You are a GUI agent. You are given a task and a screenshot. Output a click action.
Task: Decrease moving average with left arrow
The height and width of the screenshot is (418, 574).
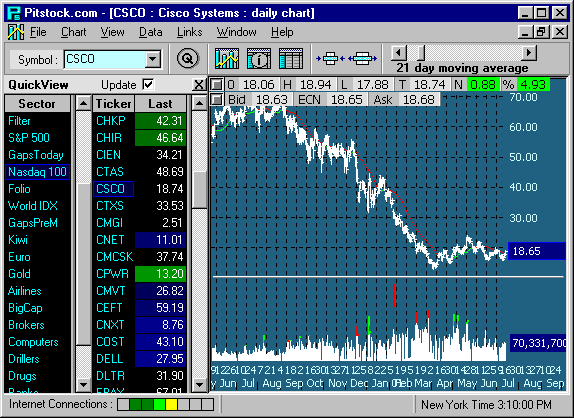(399, 53)
